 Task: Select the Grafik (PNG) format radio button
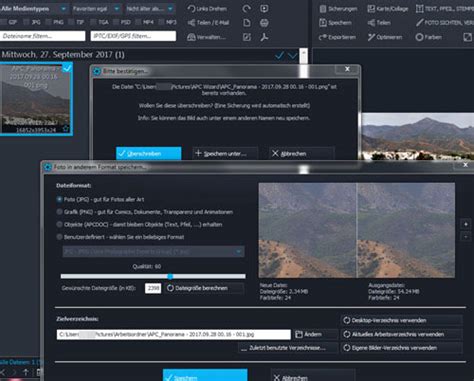click(x=59, y=212)
